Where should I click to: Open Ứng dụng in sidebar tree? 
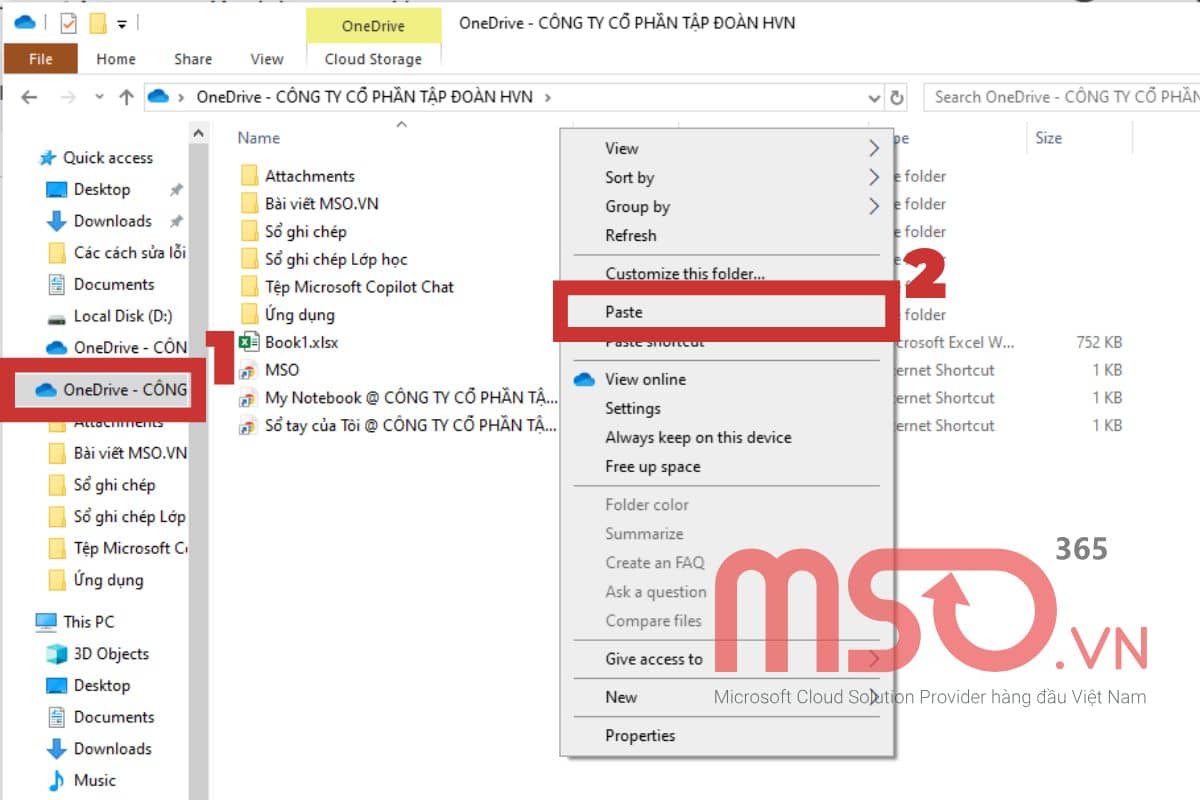(108, 580)
